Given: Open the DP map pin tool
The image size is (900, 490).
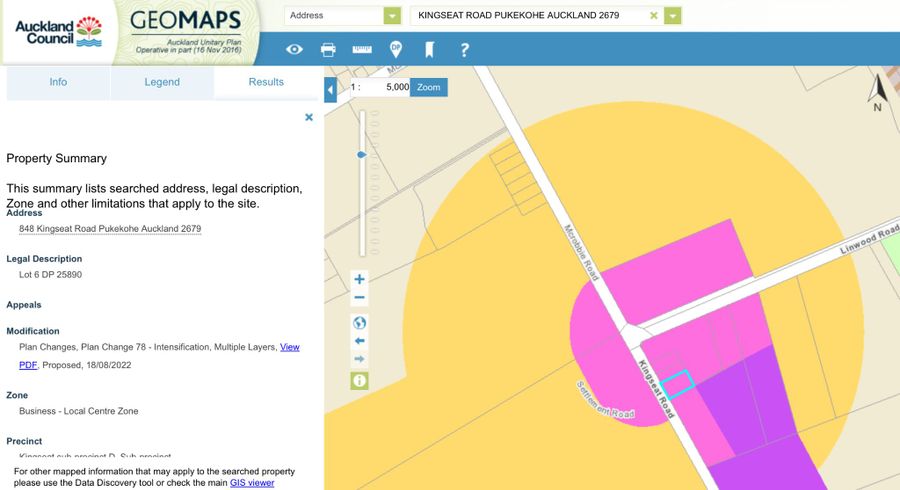Looking at the screenshot, I should [395, 49].
